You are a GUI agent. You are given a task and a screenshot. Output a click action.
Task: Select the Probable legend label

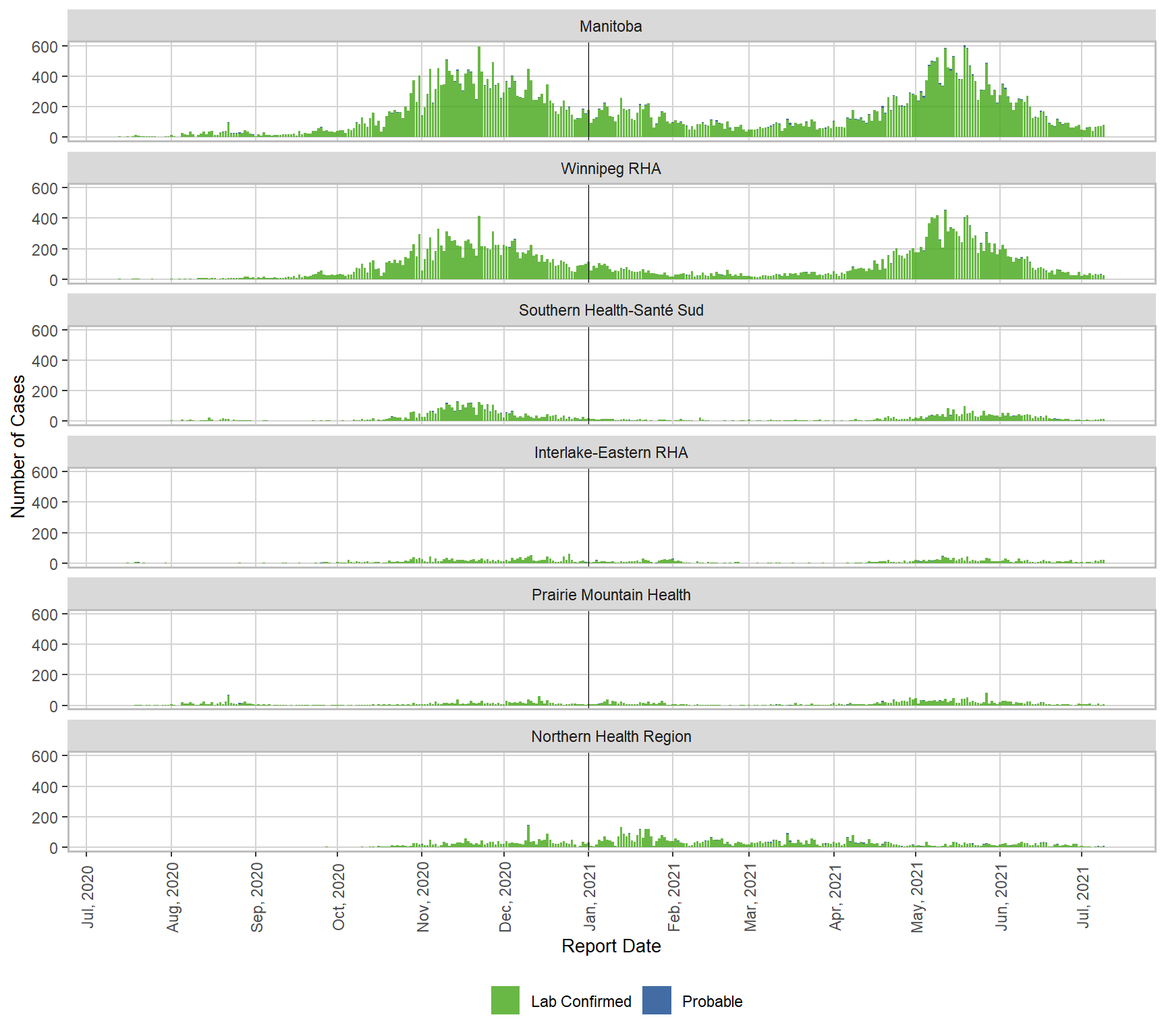click(x=712, y=1002)
